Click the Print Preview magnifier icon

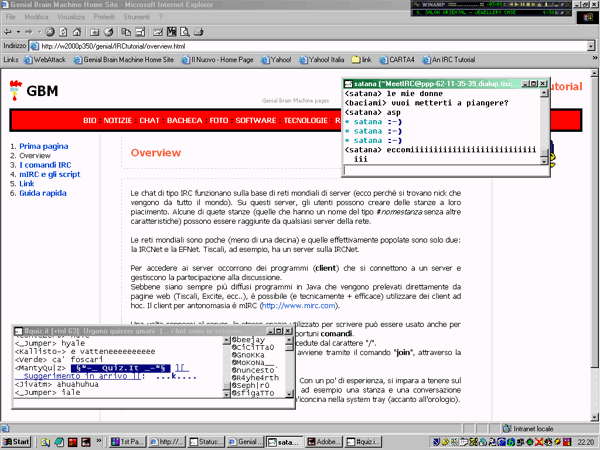pos(185,32)
